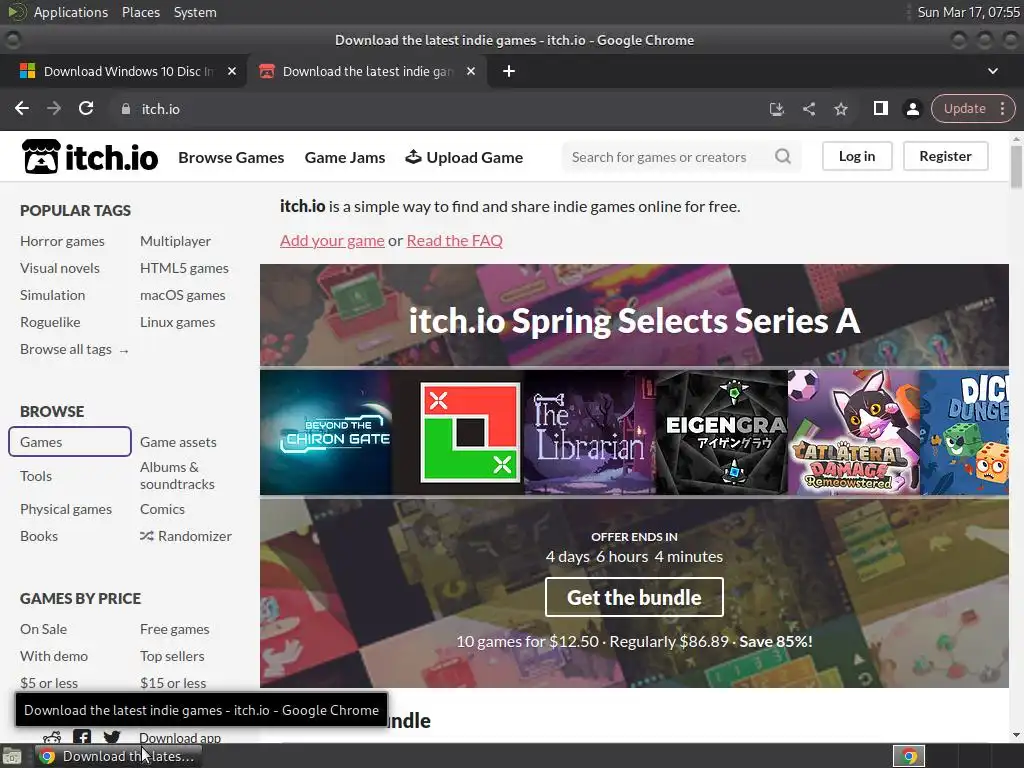This screenshot has height=768, width=1024.
Task: Open the Eigengrau game thumbnail
Action: pyautogui.click(x=722, y=432)
